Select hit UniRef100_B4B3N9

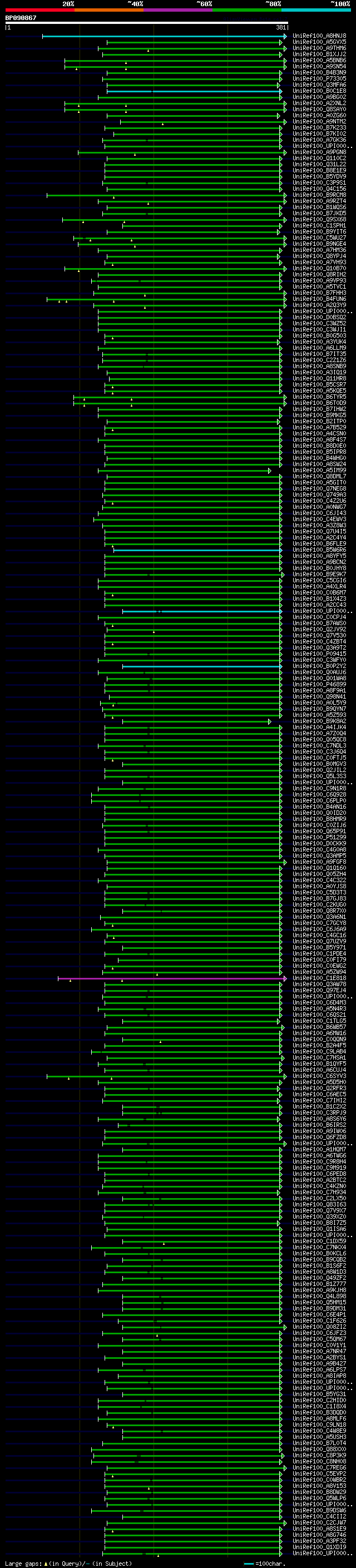(x=319, y=72)
